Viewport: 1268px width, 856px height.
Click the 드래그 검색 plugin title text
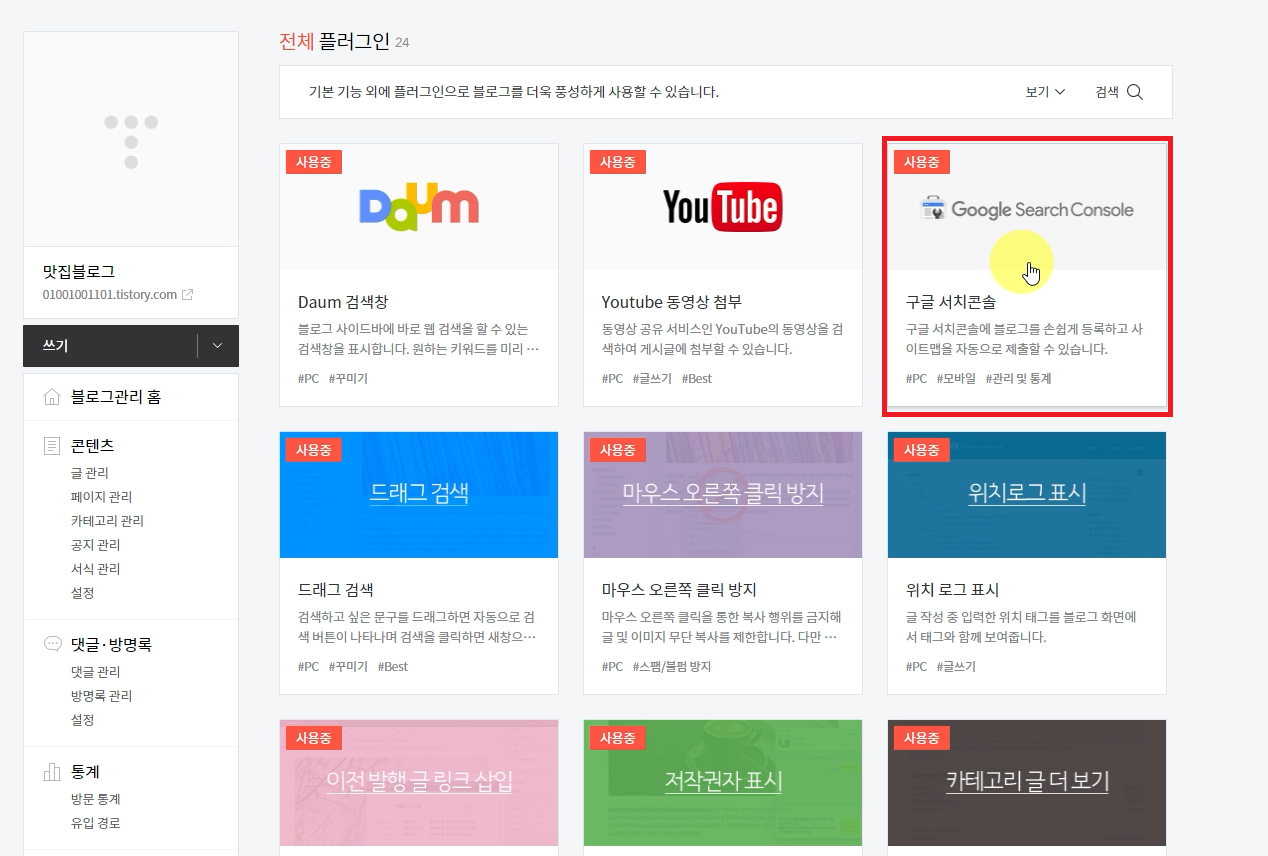(x=336, y=590)
